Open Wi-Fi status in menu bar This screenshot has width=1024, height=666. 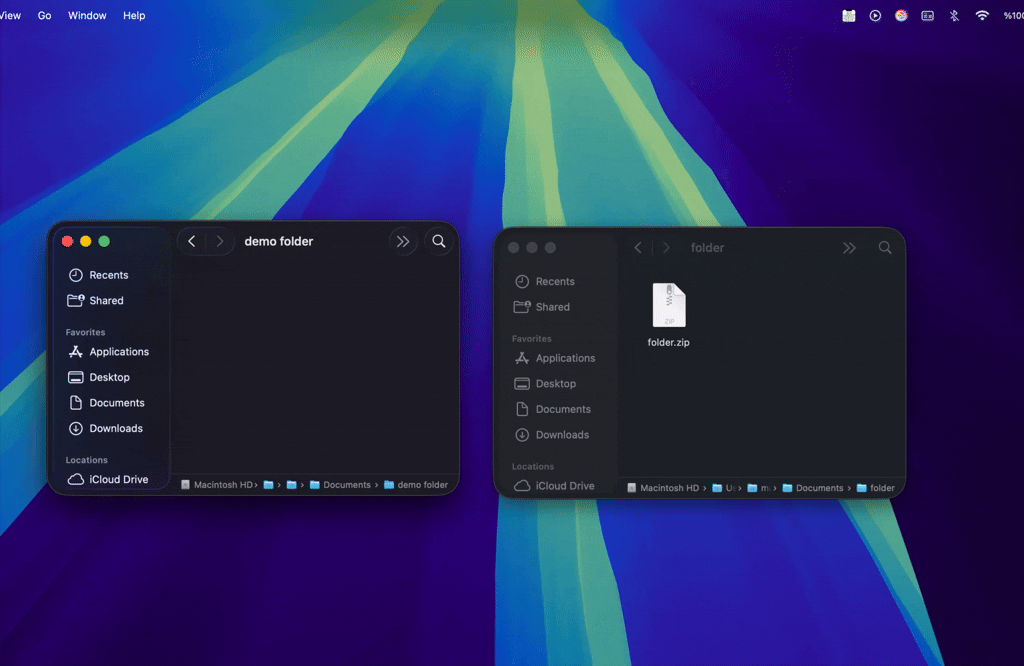coord(982,16)
